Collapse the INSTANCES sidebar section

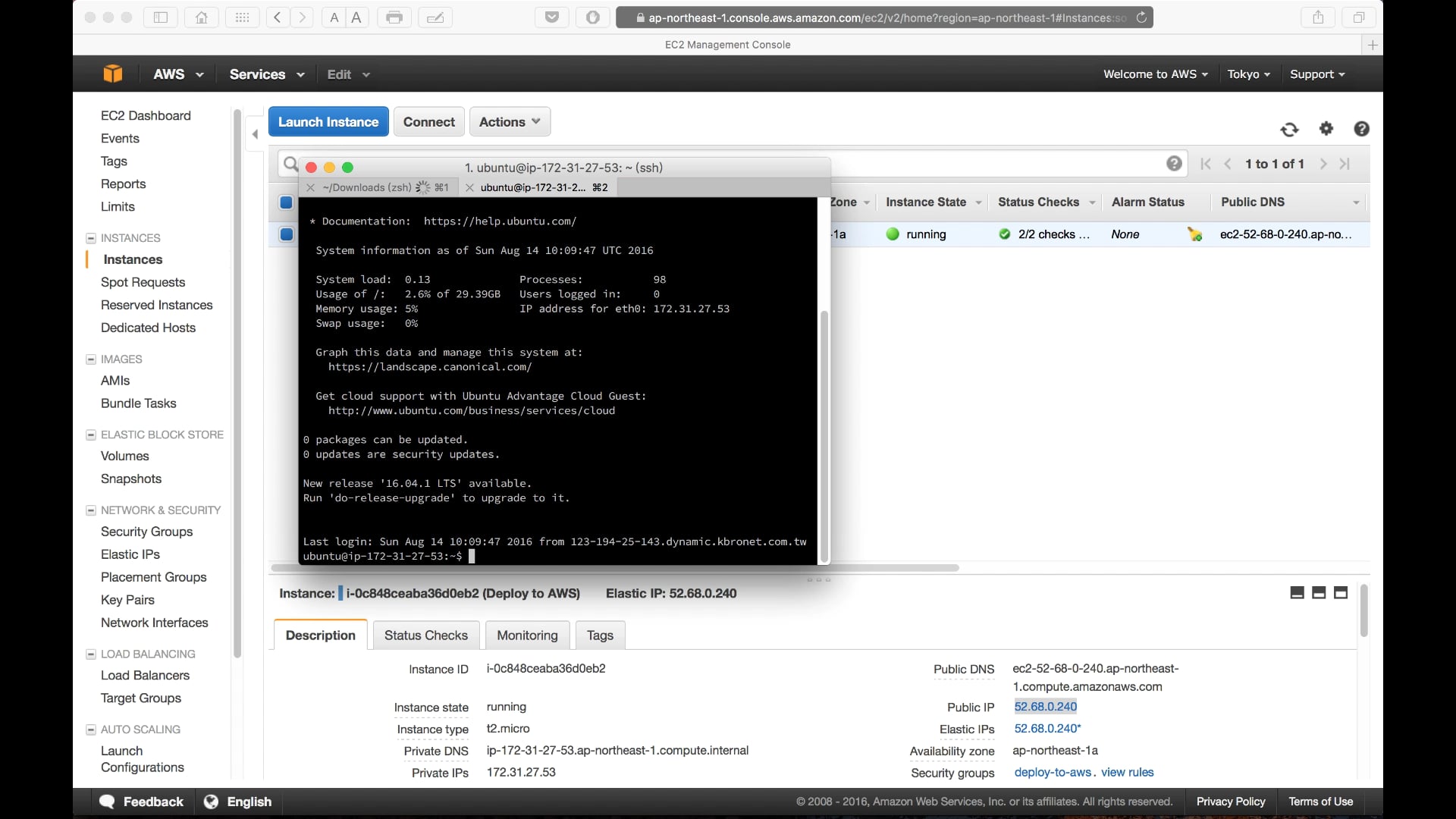tap(91, 238)
